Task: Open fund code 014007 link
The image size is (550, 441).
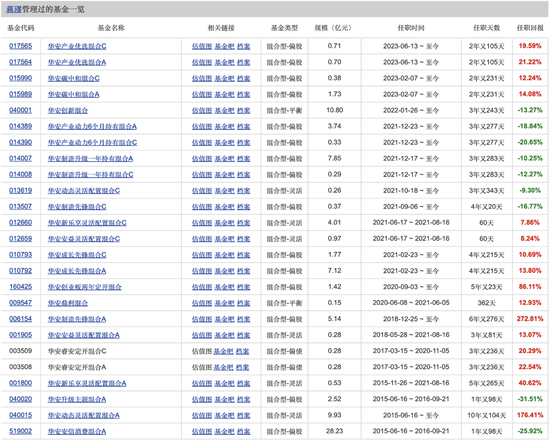Action: pyautogui.click(x=20, y=158)
